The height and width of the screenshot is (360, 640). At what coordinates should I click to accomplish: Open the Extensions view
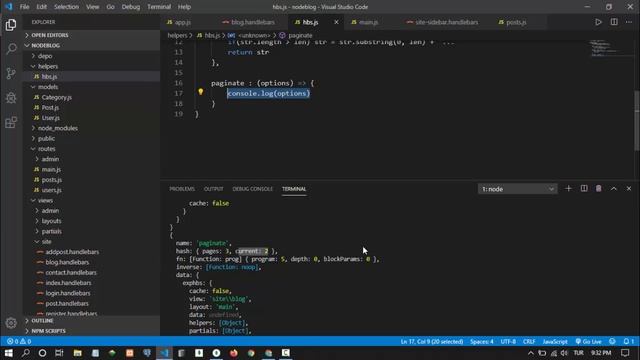(11, 122)
